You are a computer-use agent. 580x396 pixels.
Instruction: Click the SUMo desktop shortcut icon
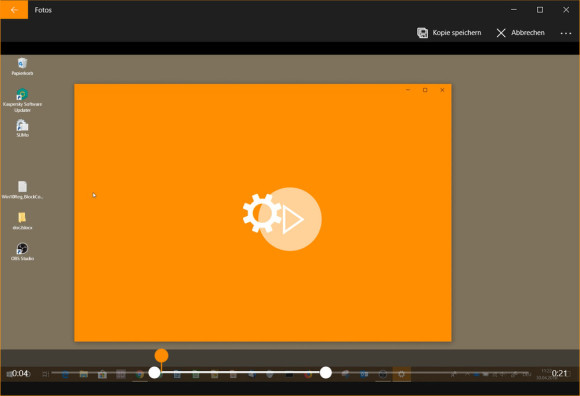click(22, 125)
